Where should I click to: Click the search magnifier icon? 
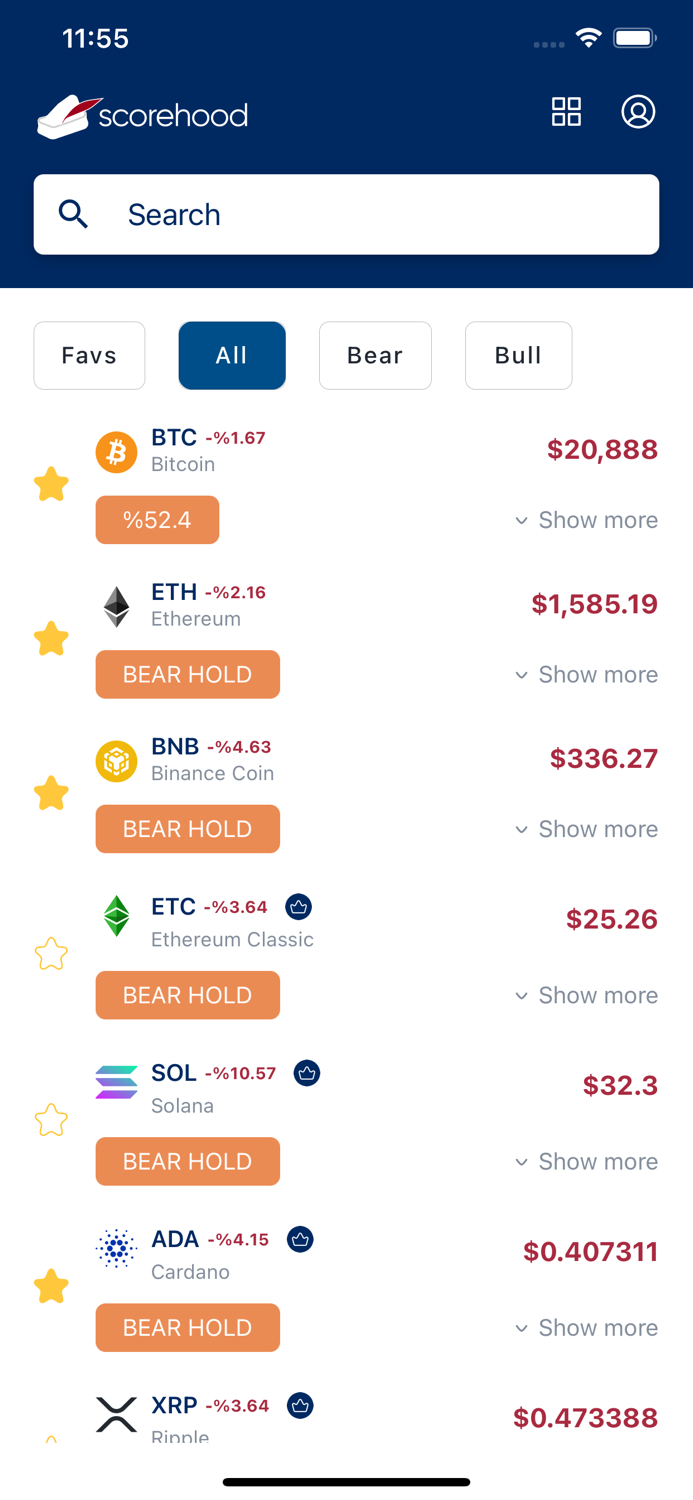coord(73,214)
